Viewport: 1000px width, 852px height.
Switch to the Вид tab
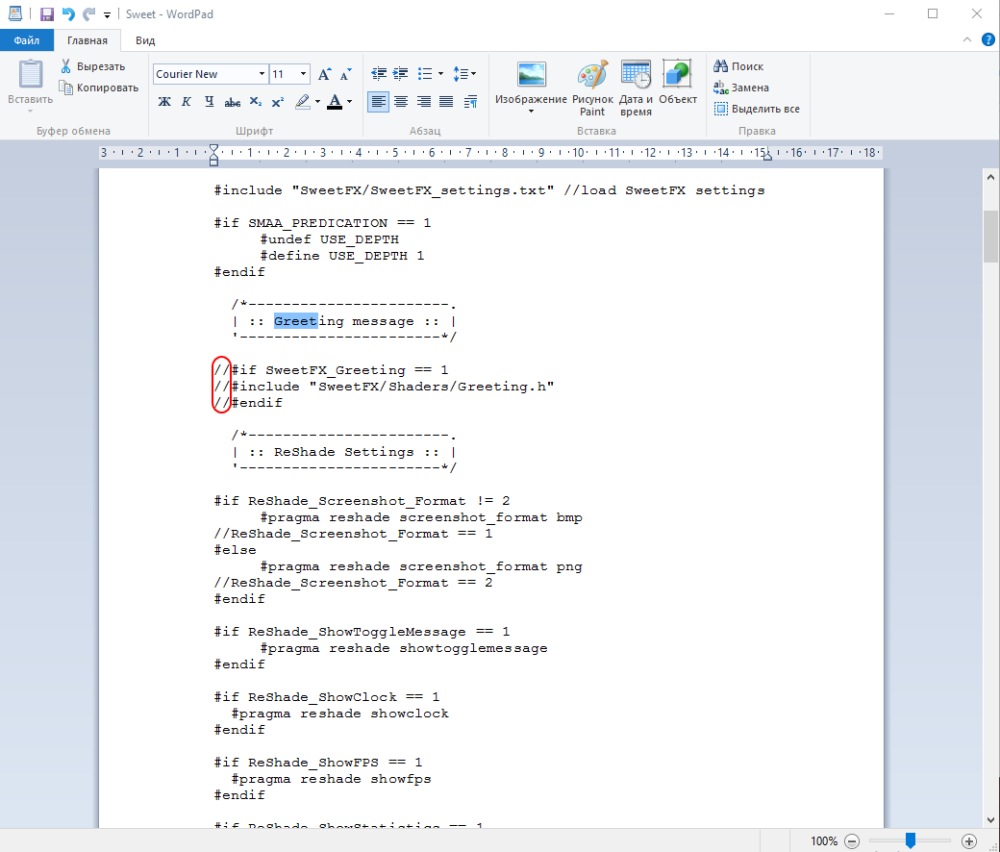click(145, 40)
